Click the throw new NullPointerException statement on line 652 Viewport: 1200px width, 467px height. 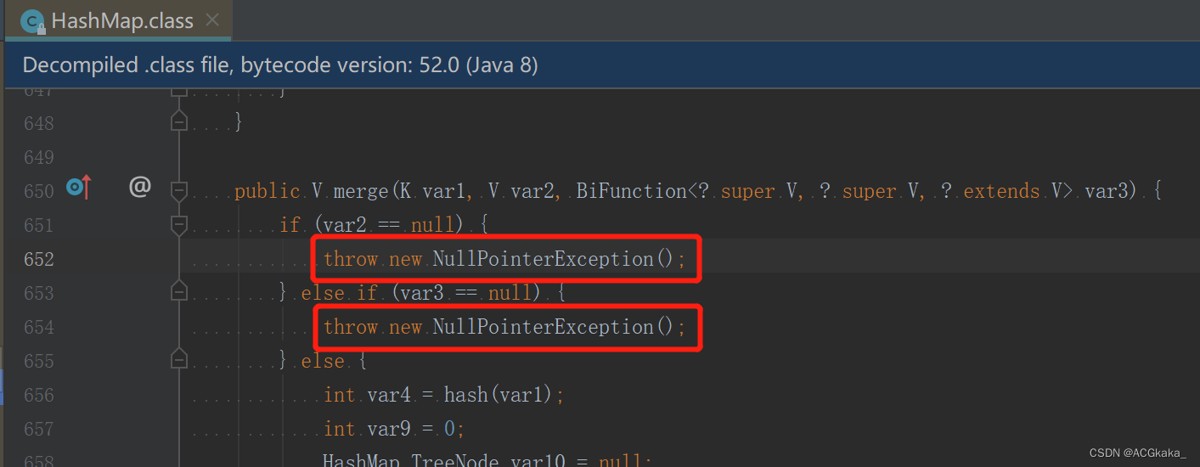tap(504, 259)
